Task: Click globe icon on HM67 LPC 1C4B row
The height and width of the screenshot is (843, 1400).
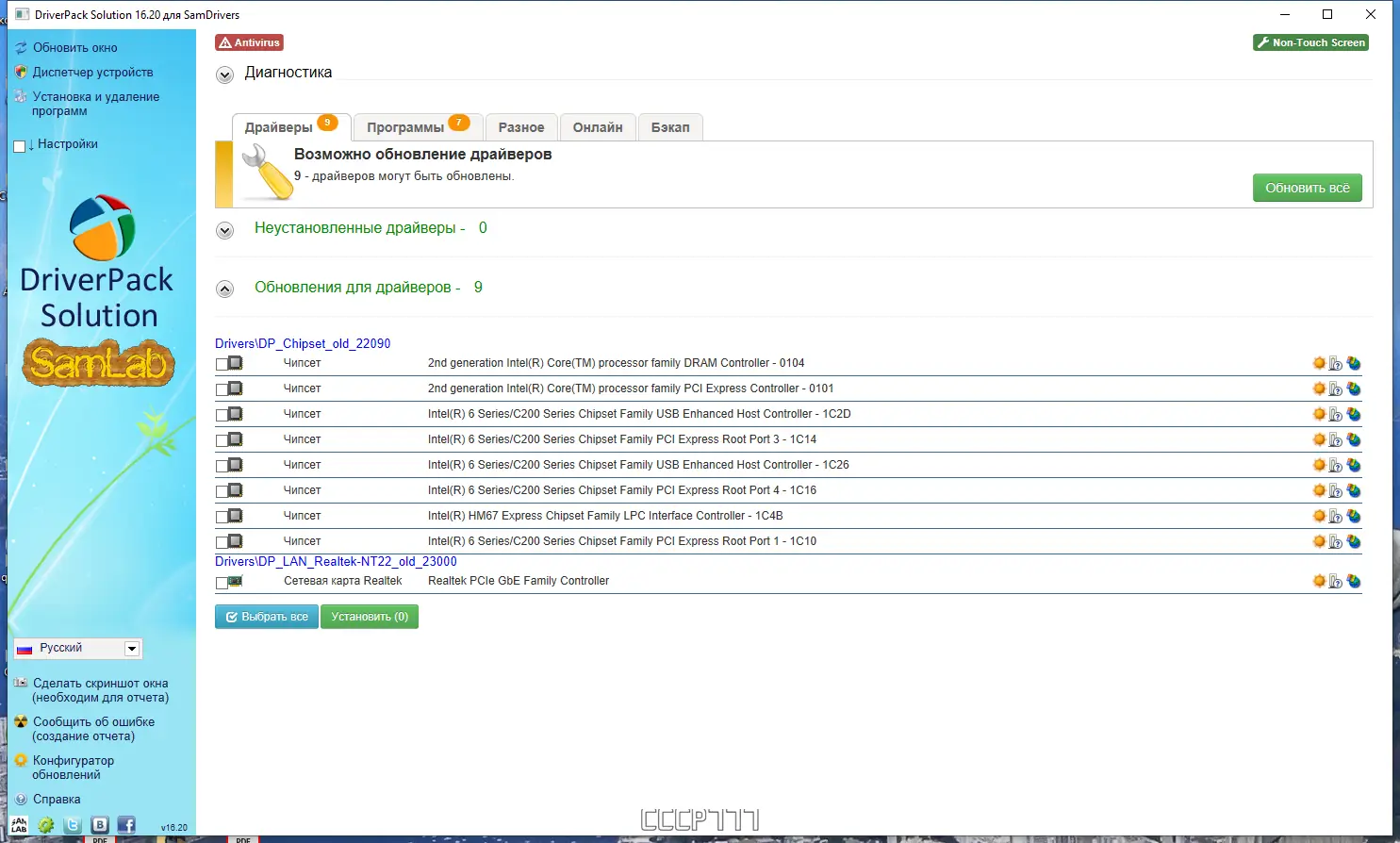Action: click(1354, 516)
